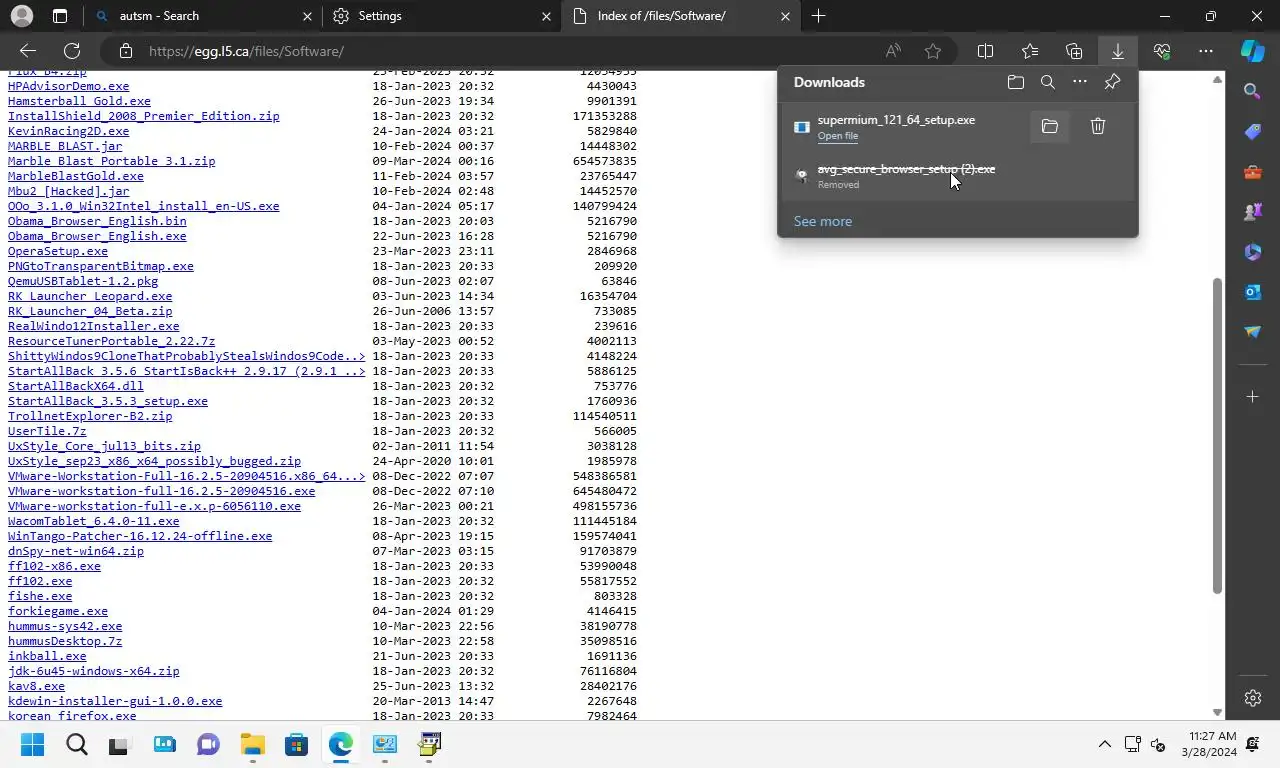Image resolution: width=1280 pixels, height=768 pixels.
Task: Open Copilot in the sidebar
Action: 1253,51
